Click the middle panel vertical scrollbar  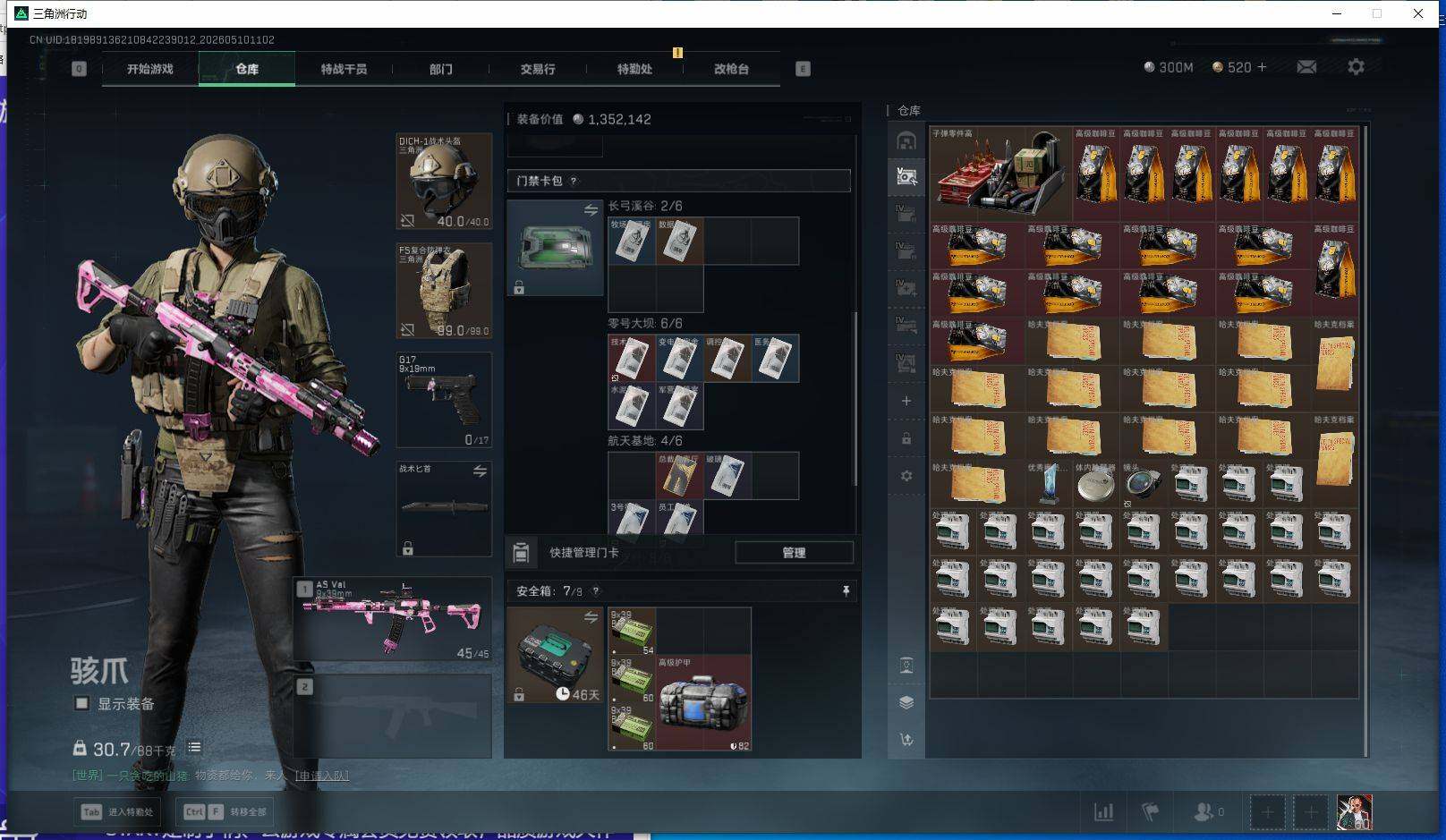(855, 398)
